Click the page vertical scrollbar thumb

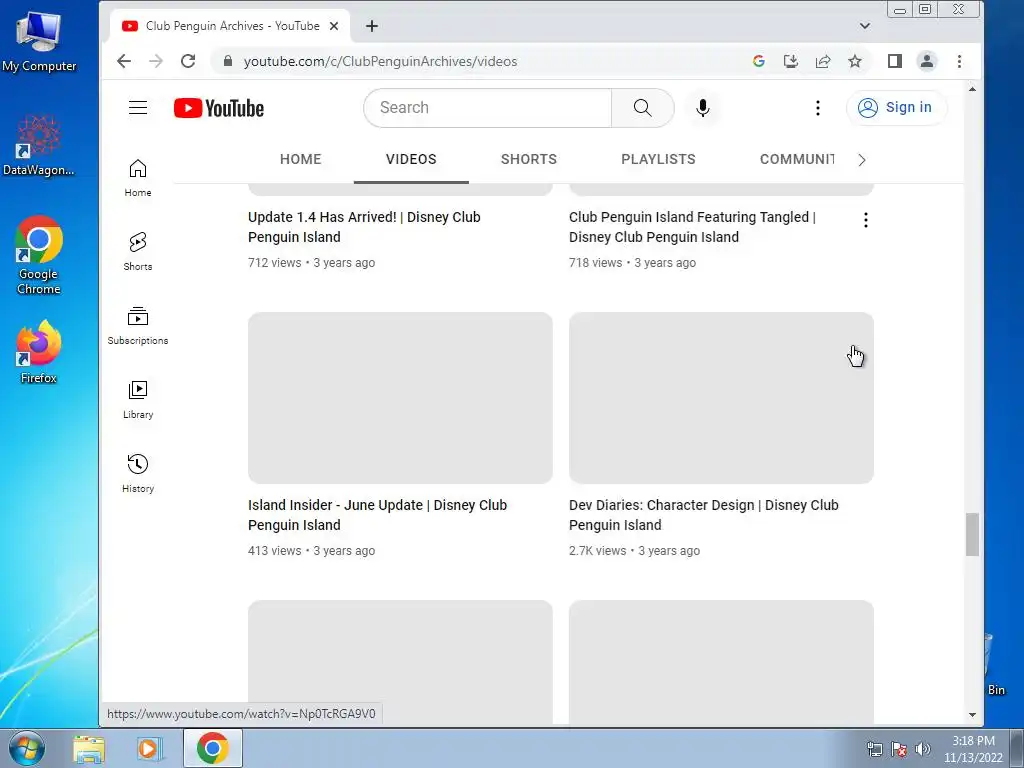click(972, 535)
